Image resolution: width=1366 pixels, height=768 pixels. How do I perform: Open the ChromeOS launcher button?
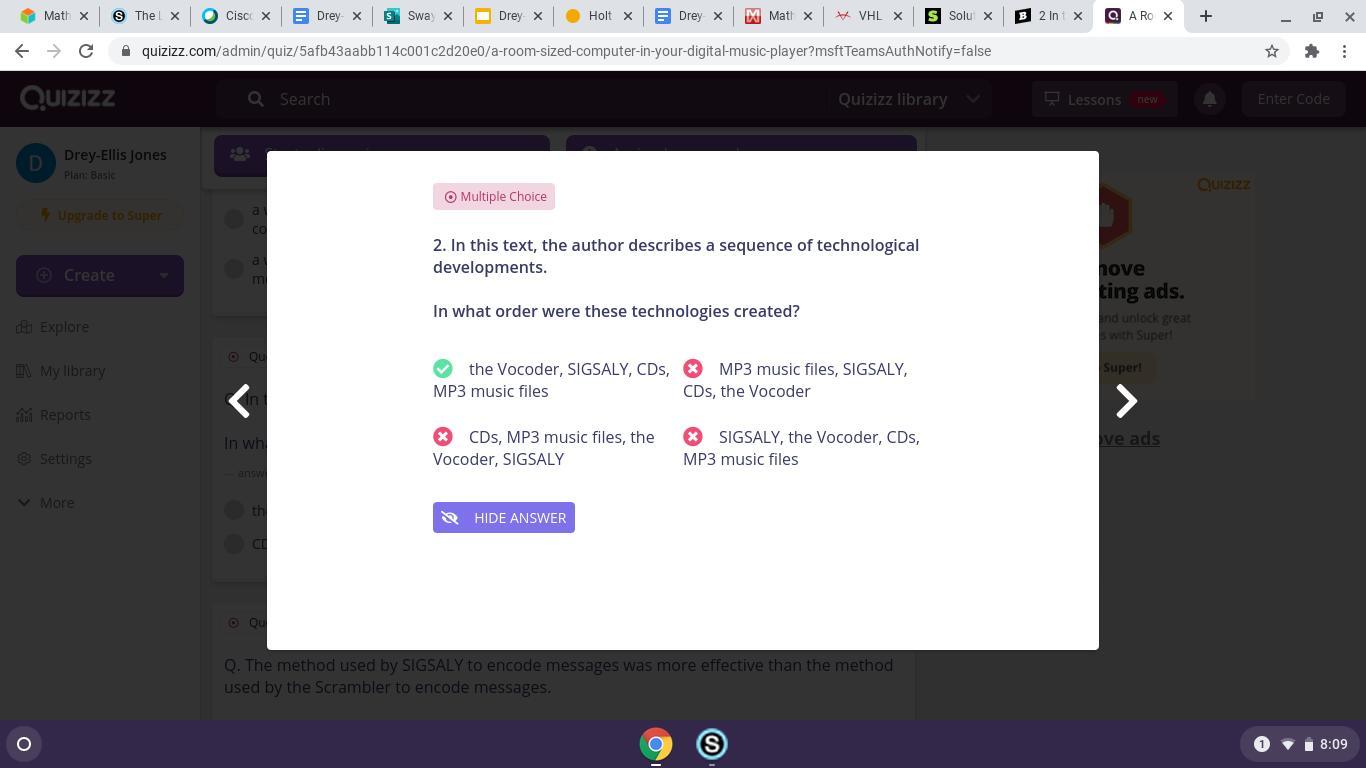pos(24,744)
